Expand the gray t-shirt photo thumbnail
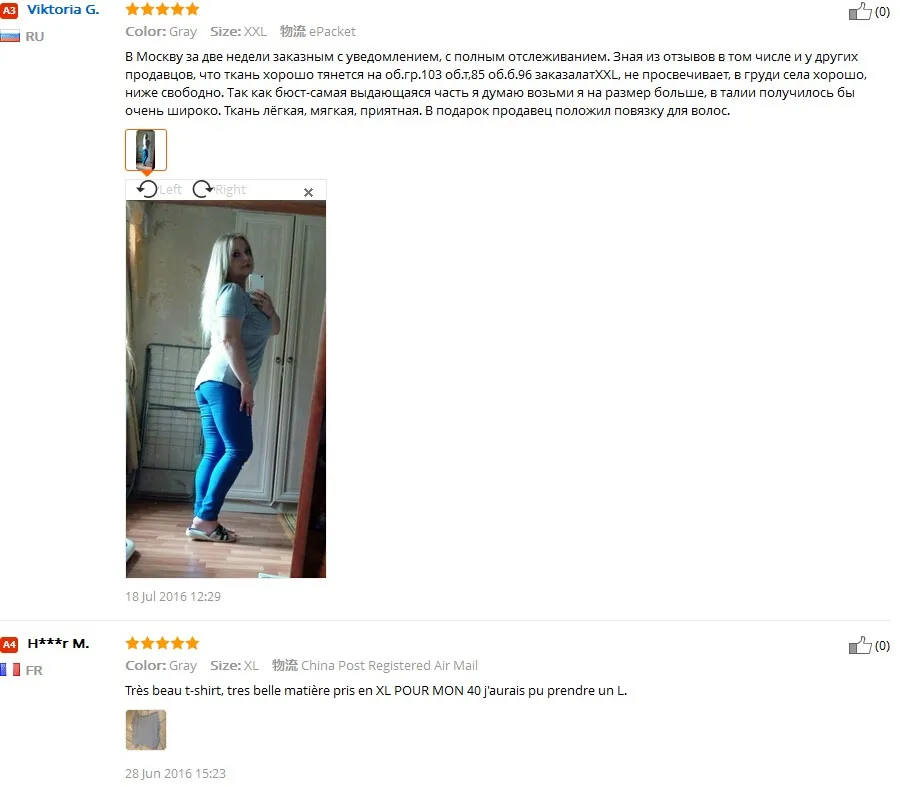The height and width of the screenshot is (787, 900). [146, 730]
